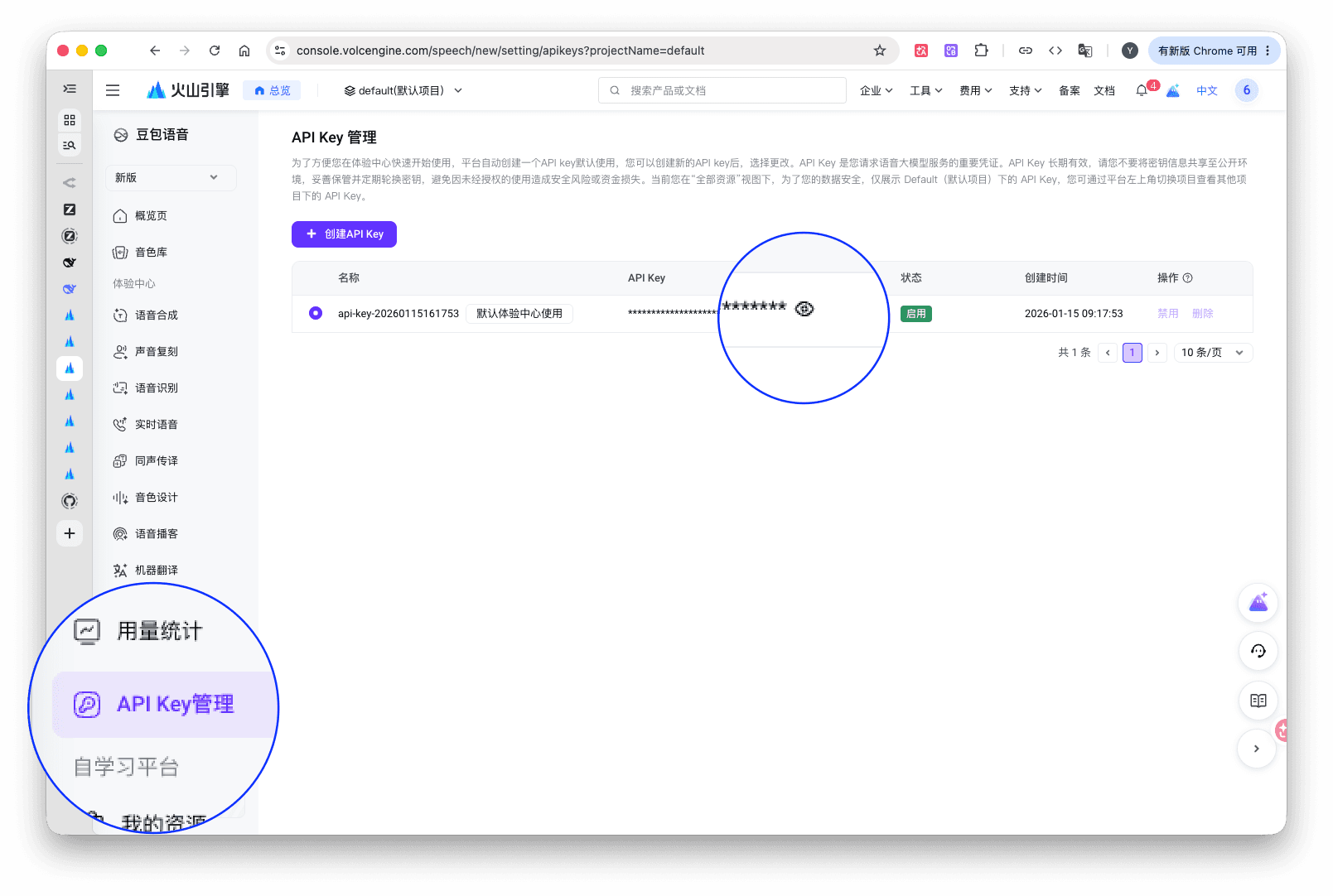Click the code brackets extension icon

(1055, 51)
